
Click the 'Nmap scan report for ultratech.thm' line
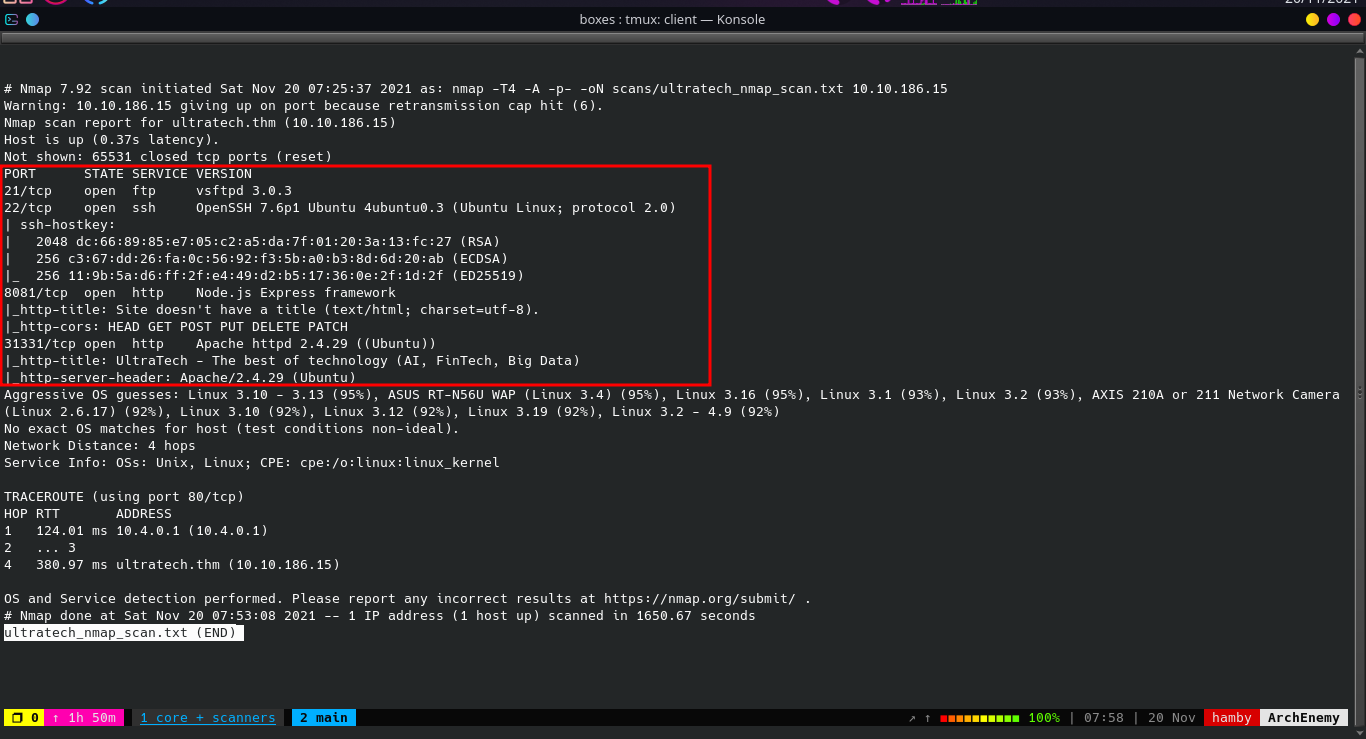pyautogui.click(x=200, y=122)
